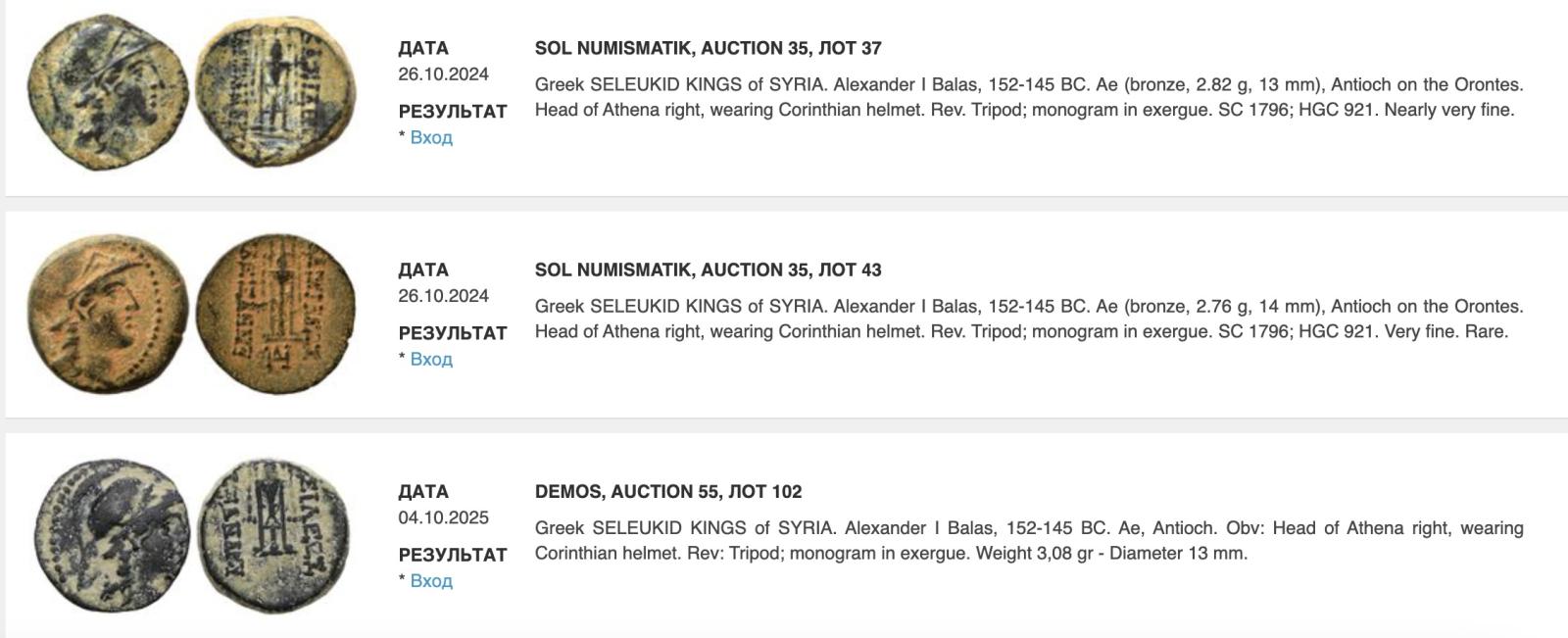The height and width of the screenshot is (638, 1568).
Task: Click the tripod reverse image of lot 37
Action: tap(273, 91)
